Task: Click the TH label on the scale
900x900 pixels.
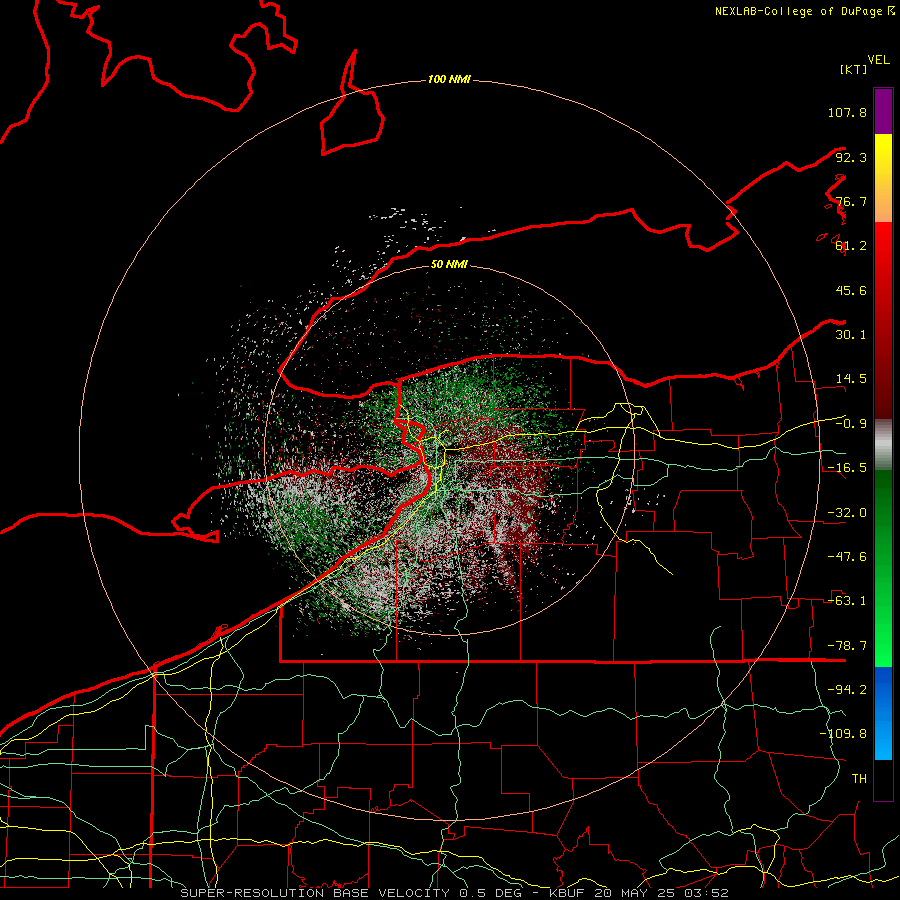Action: point(859,779)
